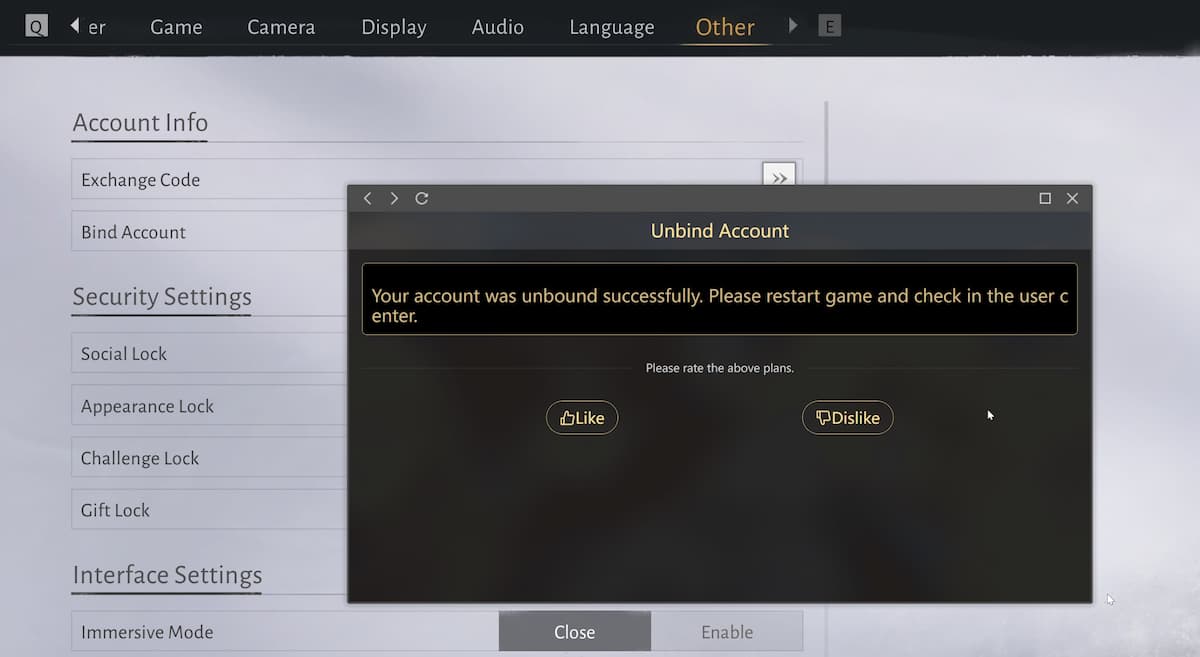Click the forward arrow in the popup browser

pos(394,198)
